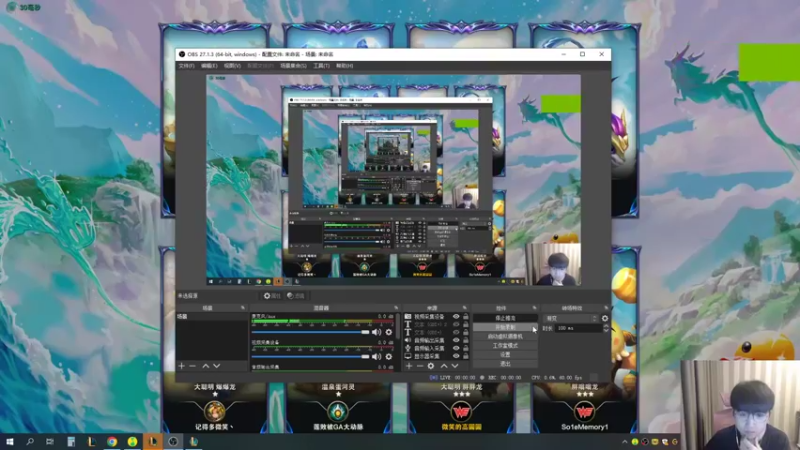The height and width of the screenshot is (450, 800).
Task: Open the 文件(F) menu in OBS
Action: point(186,66)
